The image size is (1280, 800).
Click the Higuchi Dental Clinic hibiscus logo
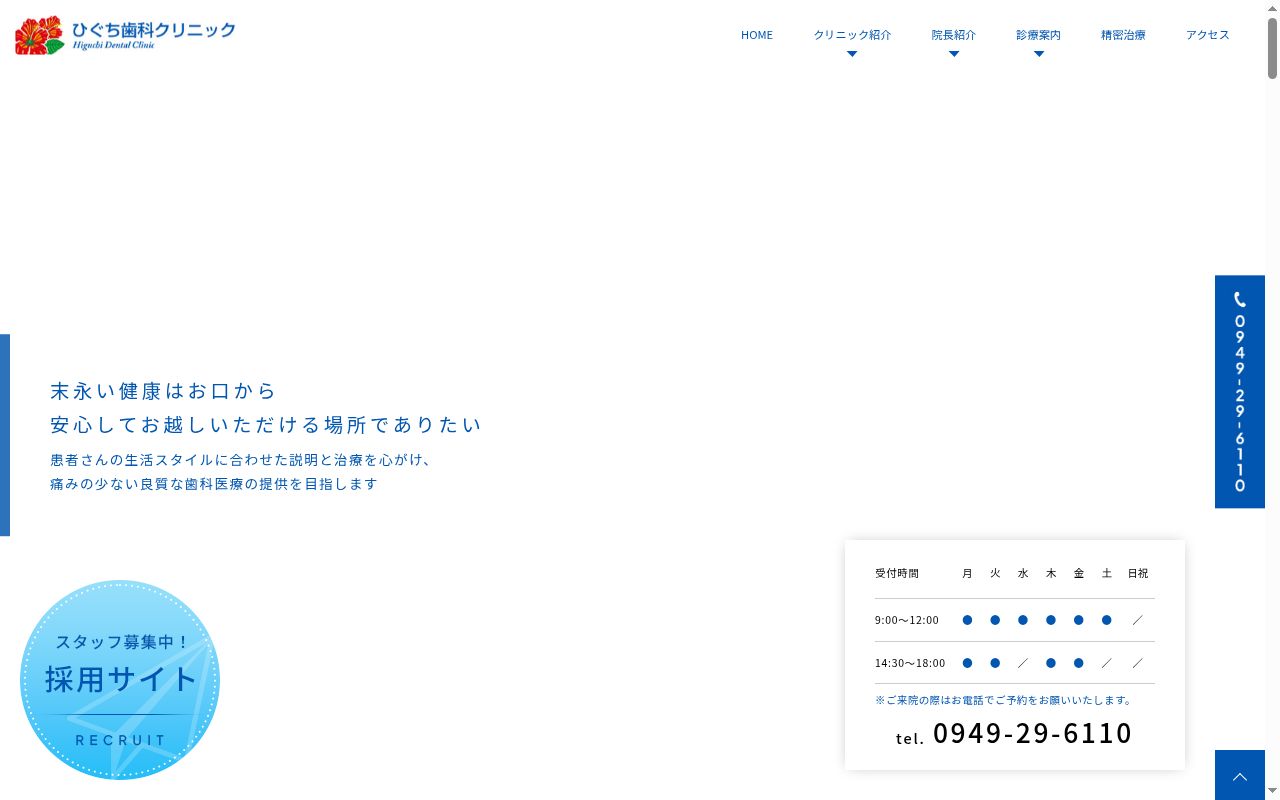point(125,35)
